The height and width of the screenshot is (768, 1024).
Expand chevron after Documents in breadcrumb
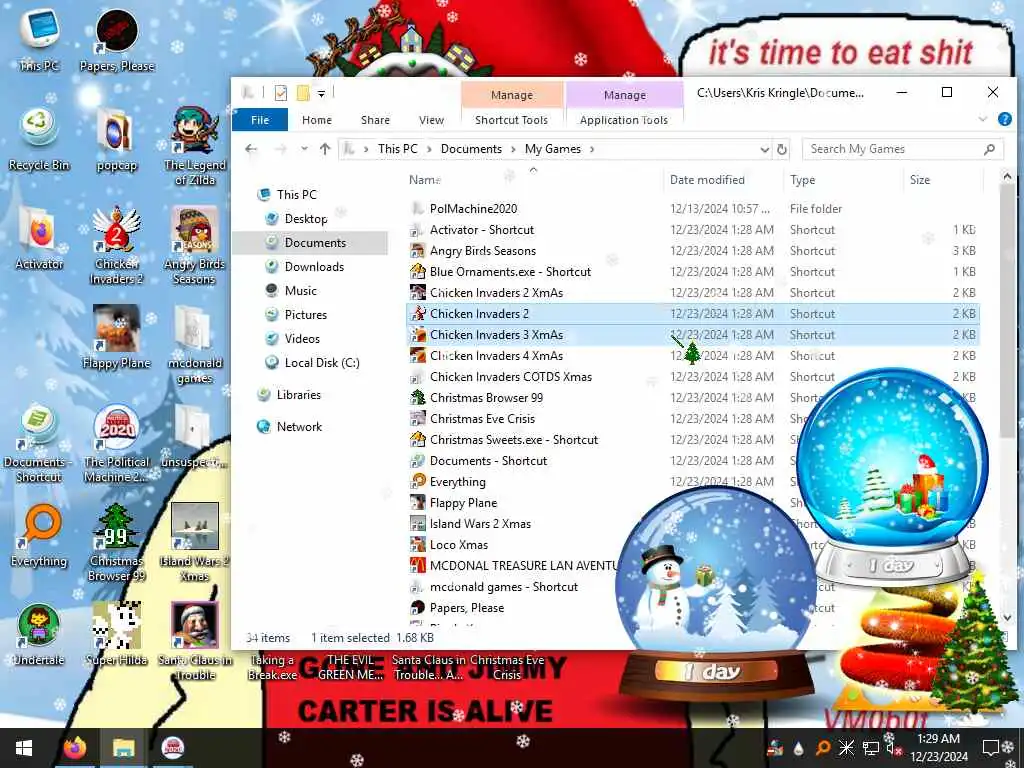pyautogui.click(x=514, y=150)
